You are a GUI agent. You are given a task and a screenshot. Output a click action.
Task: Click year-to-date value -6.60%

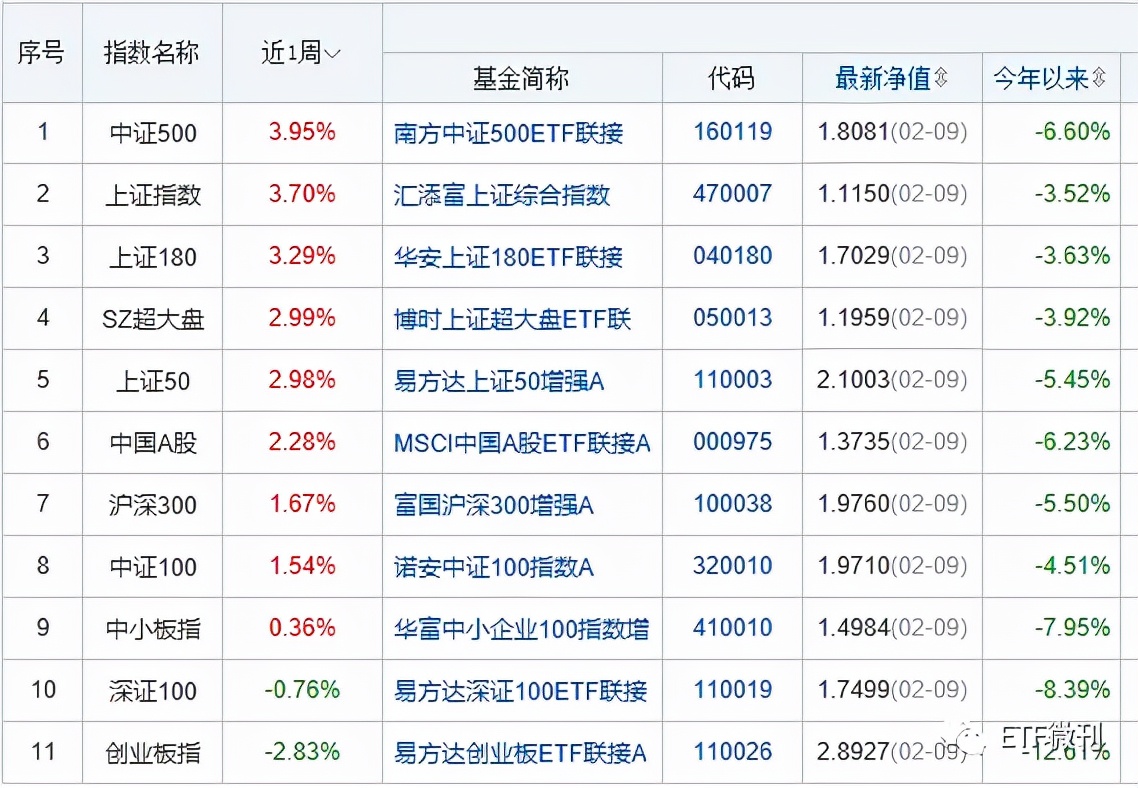tap(1073, 132)
